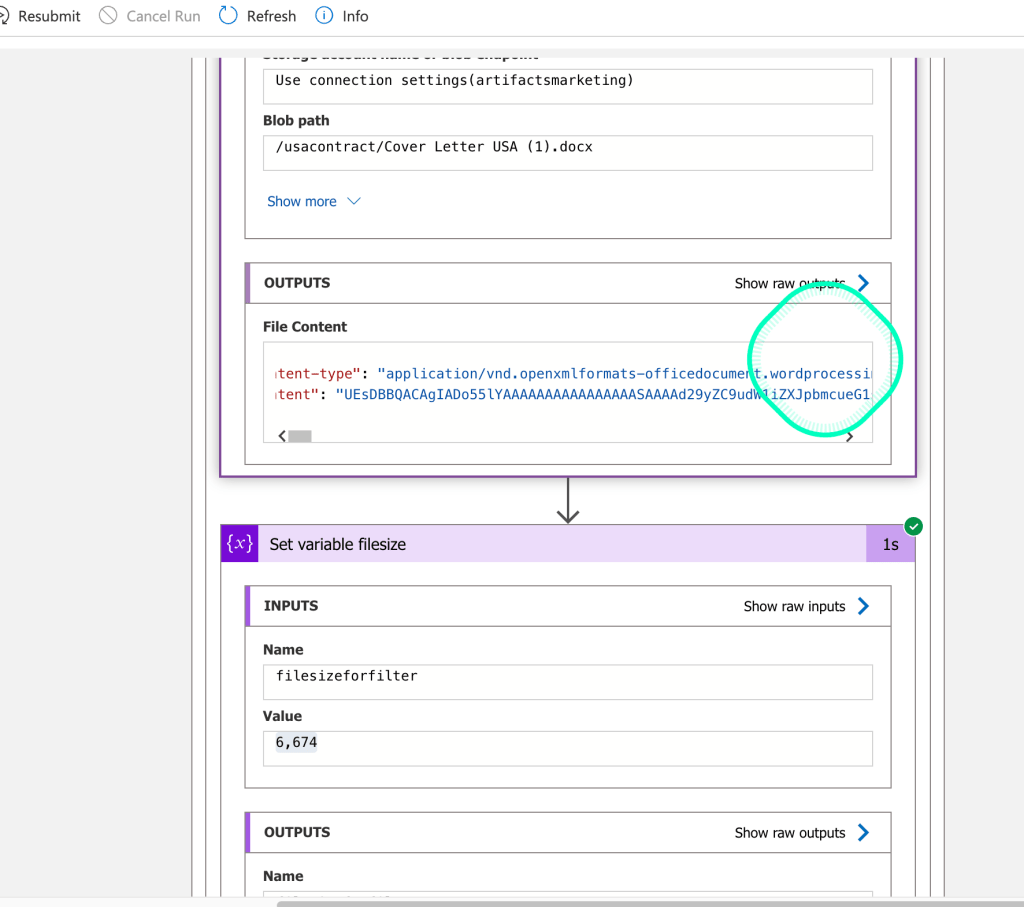Click the INPUTS section header
1024x907 pixels.
pos(568,606)
